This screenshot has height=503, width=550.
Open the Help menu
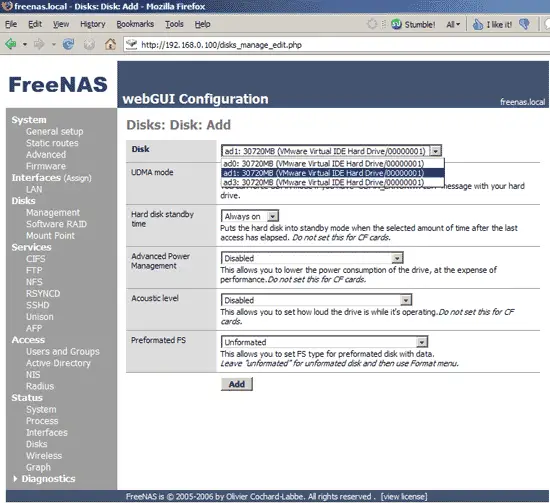pyautogui.click(x=202, y=24)
